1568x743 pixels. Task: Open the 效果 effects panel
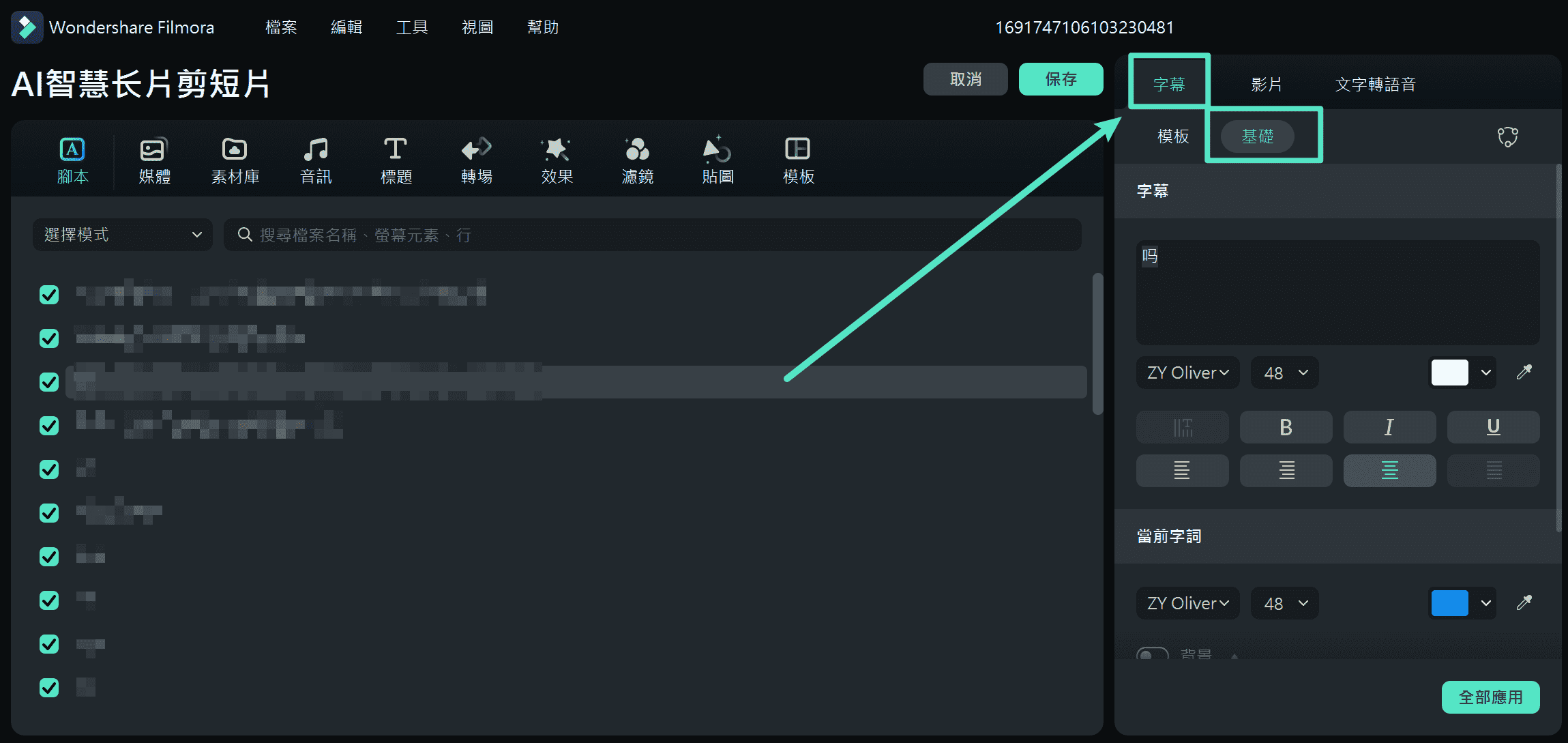tap(557, 161)
